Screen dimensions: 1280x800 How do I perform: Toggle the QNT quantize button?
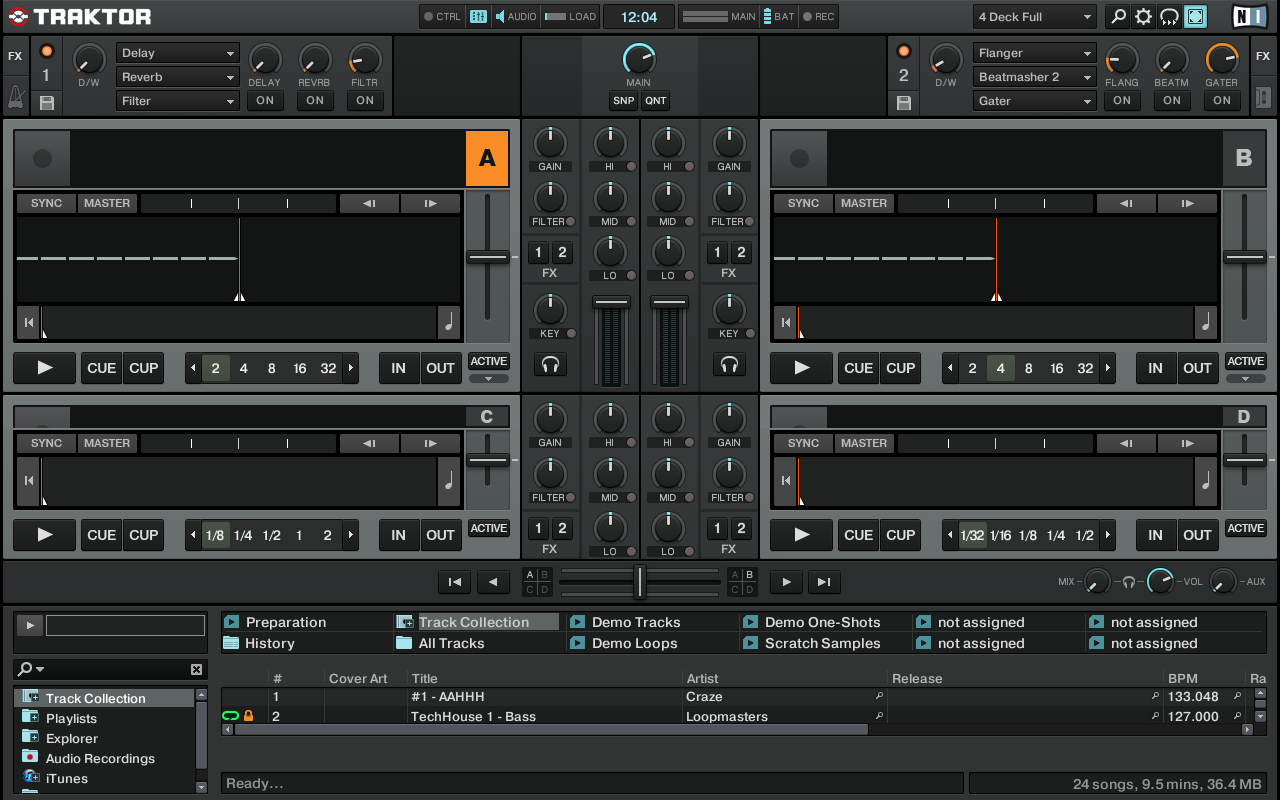point(655,101)
